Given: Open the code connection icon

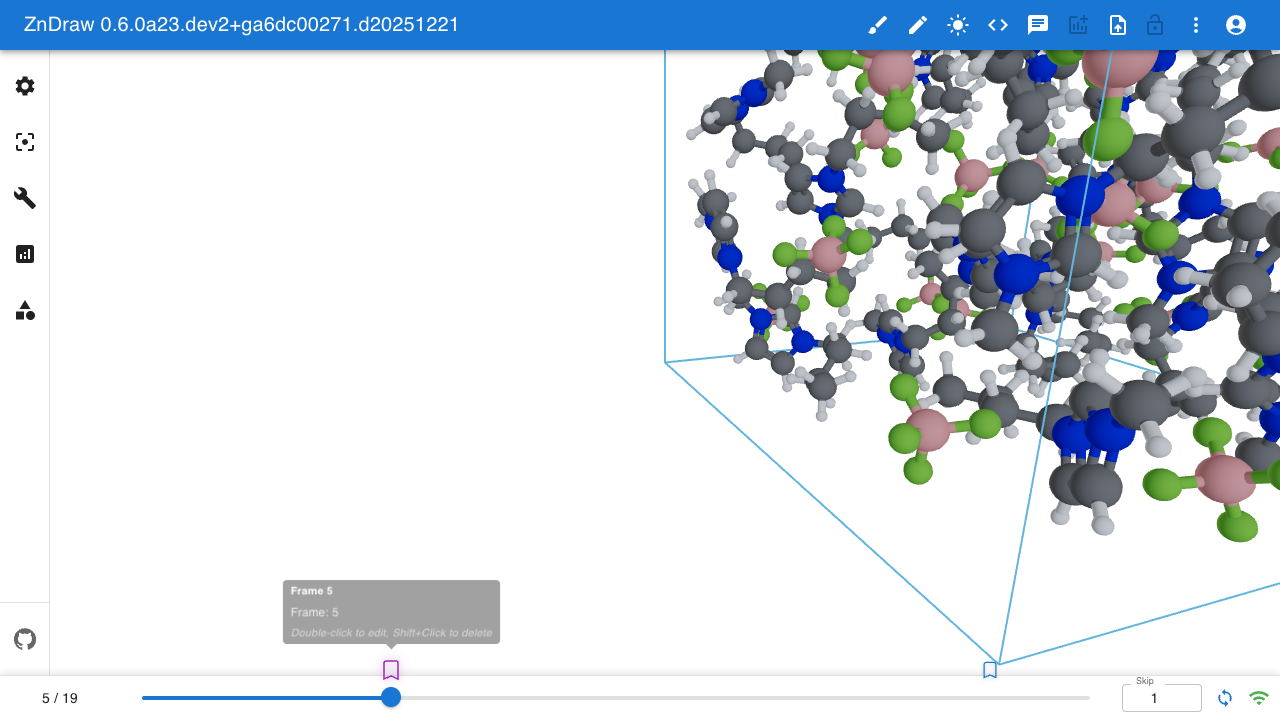Looking at the screenshot, I should coord(998,25).
